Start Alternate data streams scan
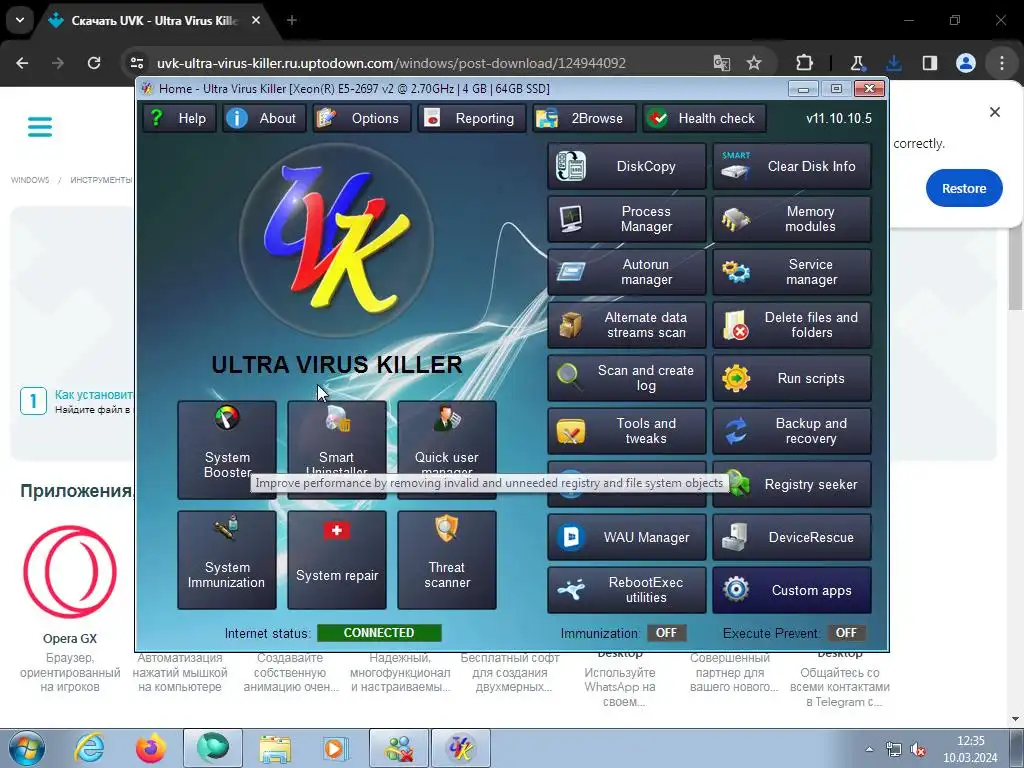This screenshot has width=1024, height=768. [627, 325]
